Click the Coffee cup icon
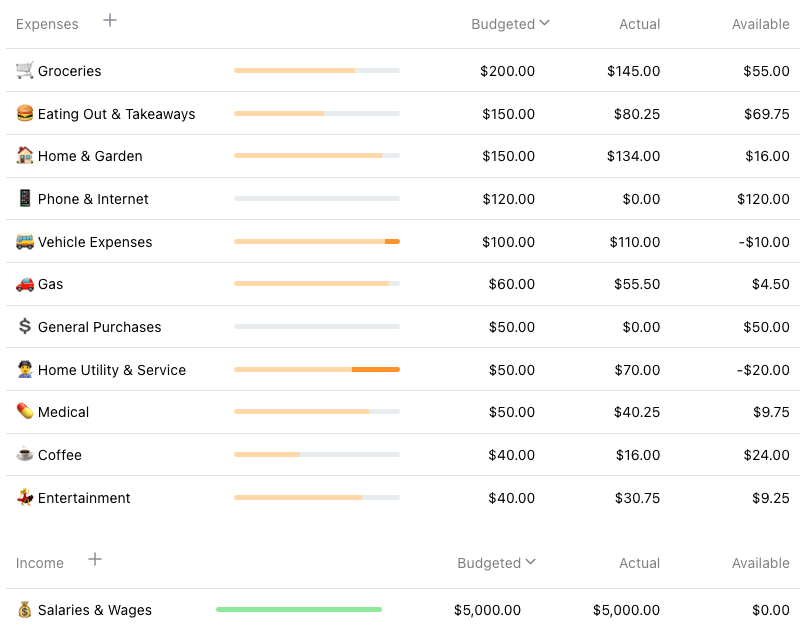Screen dimensions: 808x630 click(23, 455)
